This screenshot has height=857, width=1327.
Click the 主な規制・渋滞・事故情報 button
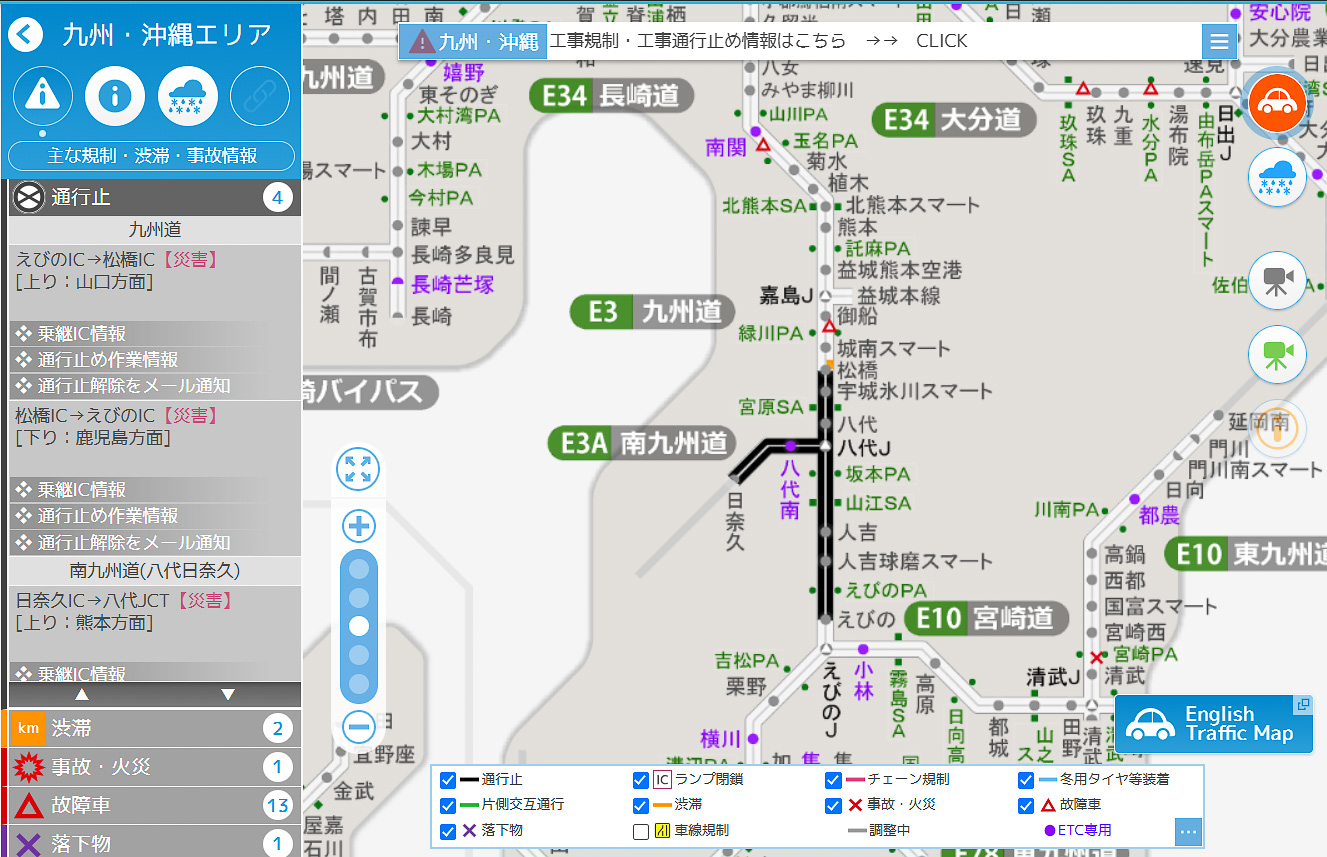tap(152, 156)
